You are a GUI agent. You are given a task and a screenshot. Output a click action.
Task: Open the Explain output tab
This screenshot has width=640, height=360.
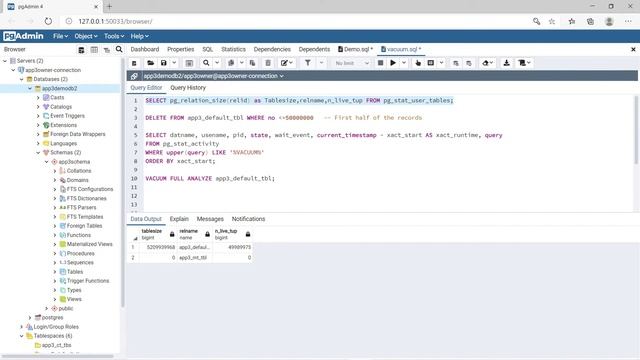pos(179,219)
